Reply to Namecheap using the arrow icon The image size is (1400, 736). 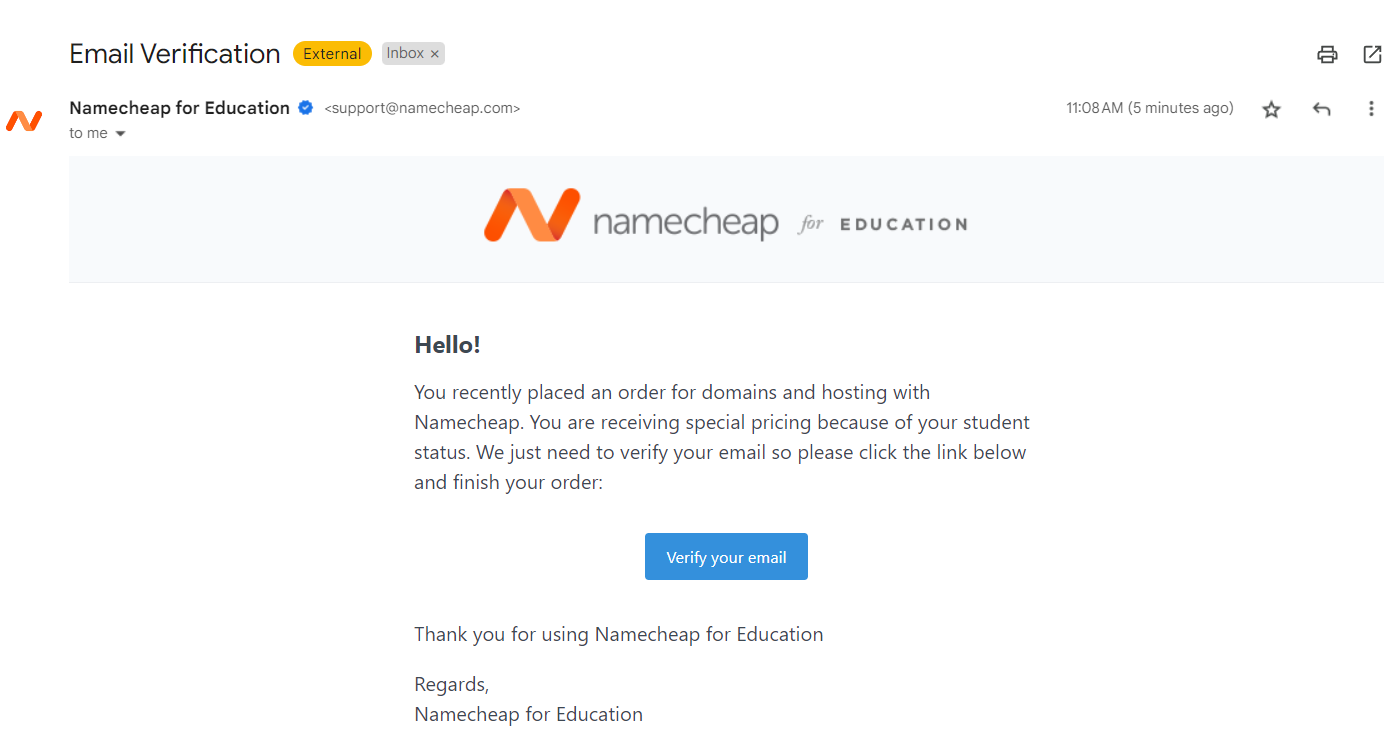click(x=1322, y=109)
